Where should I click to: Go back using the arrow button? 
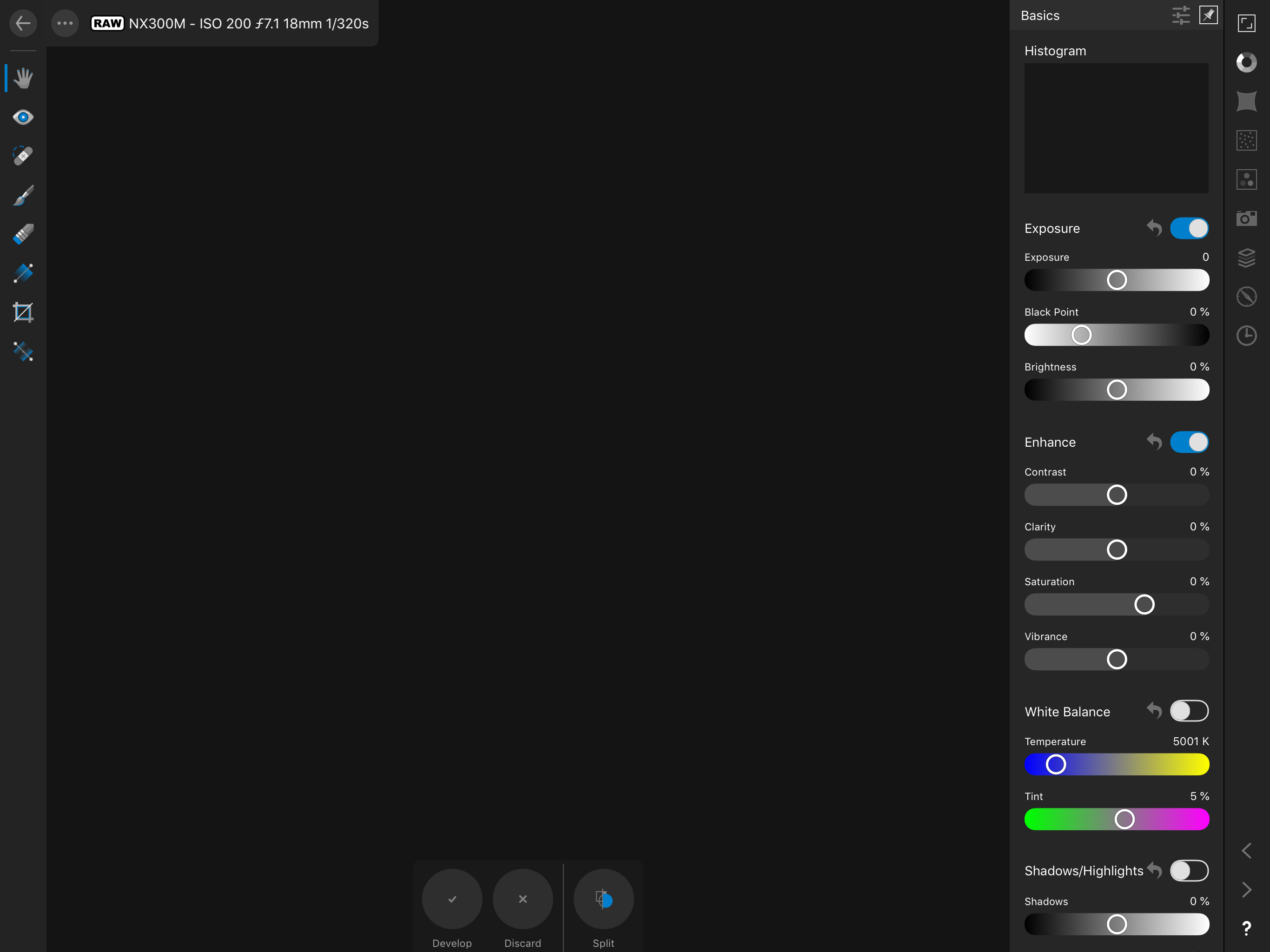pyautogui.click(x=23, y=24)
